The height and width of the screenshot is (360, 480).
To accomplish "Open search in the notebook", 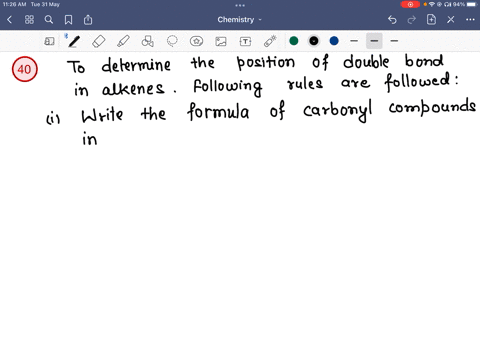I will 49,20.
